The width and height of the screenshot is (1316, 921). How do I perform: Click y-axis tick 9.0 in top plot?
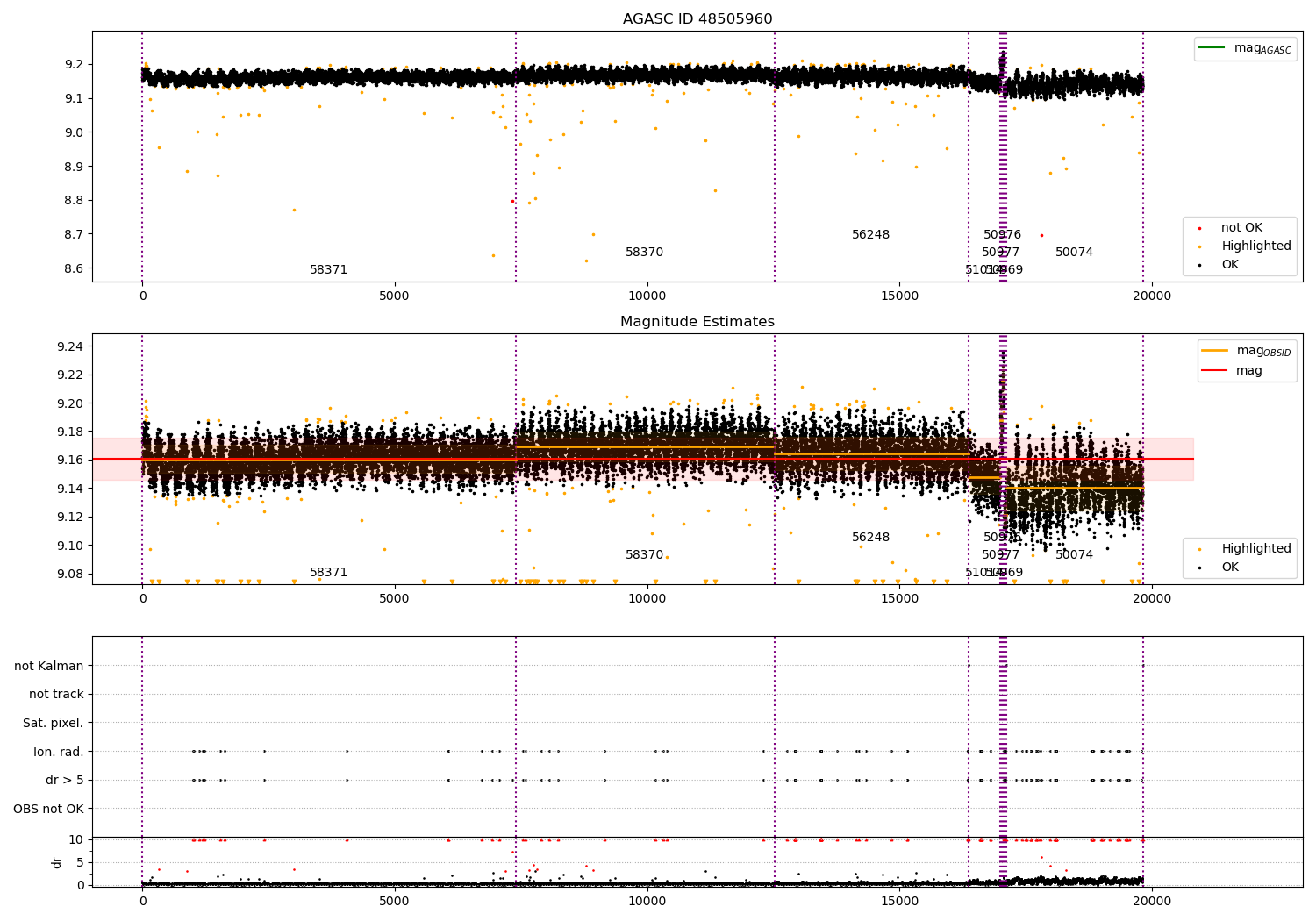click(74, 132)
